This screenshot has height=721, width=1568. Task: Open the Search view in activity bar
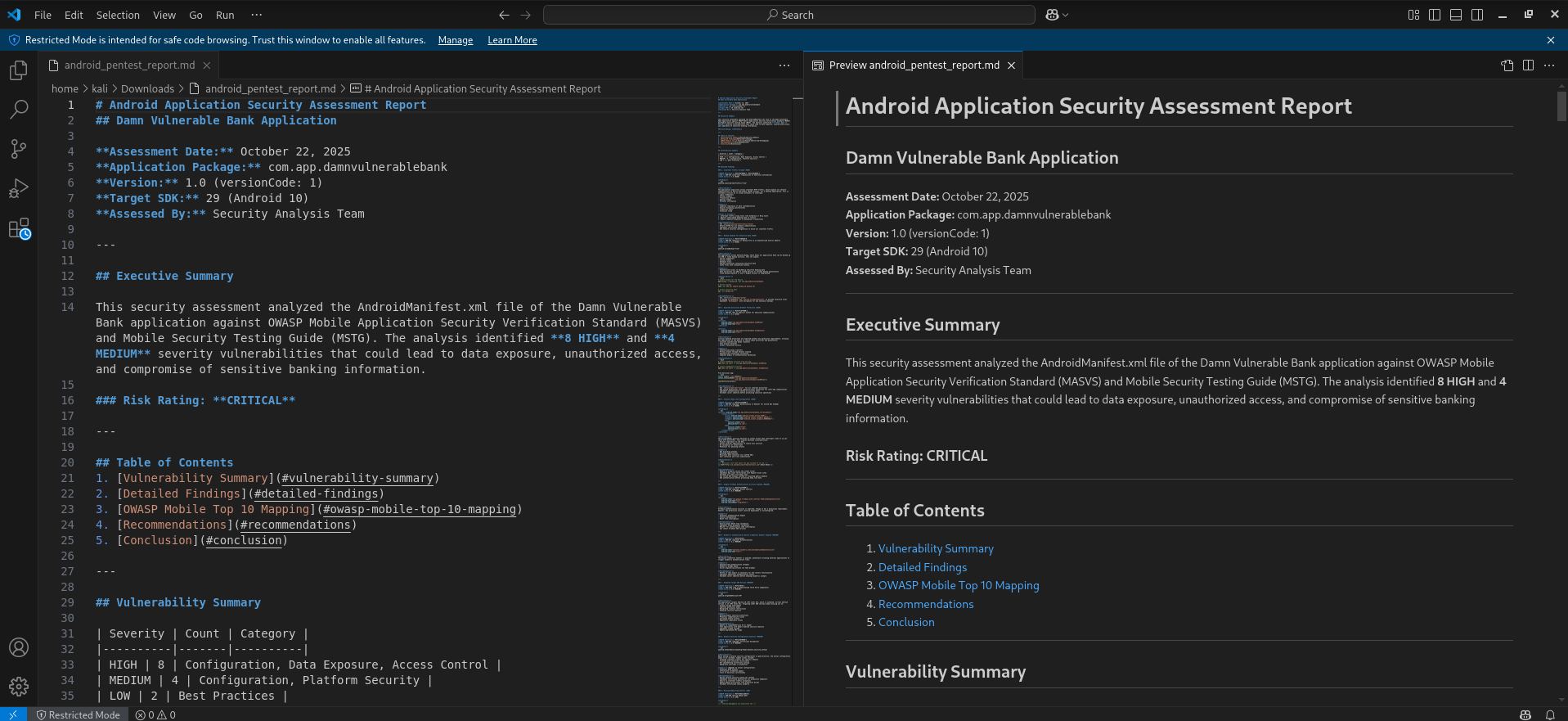pos(18,110)
